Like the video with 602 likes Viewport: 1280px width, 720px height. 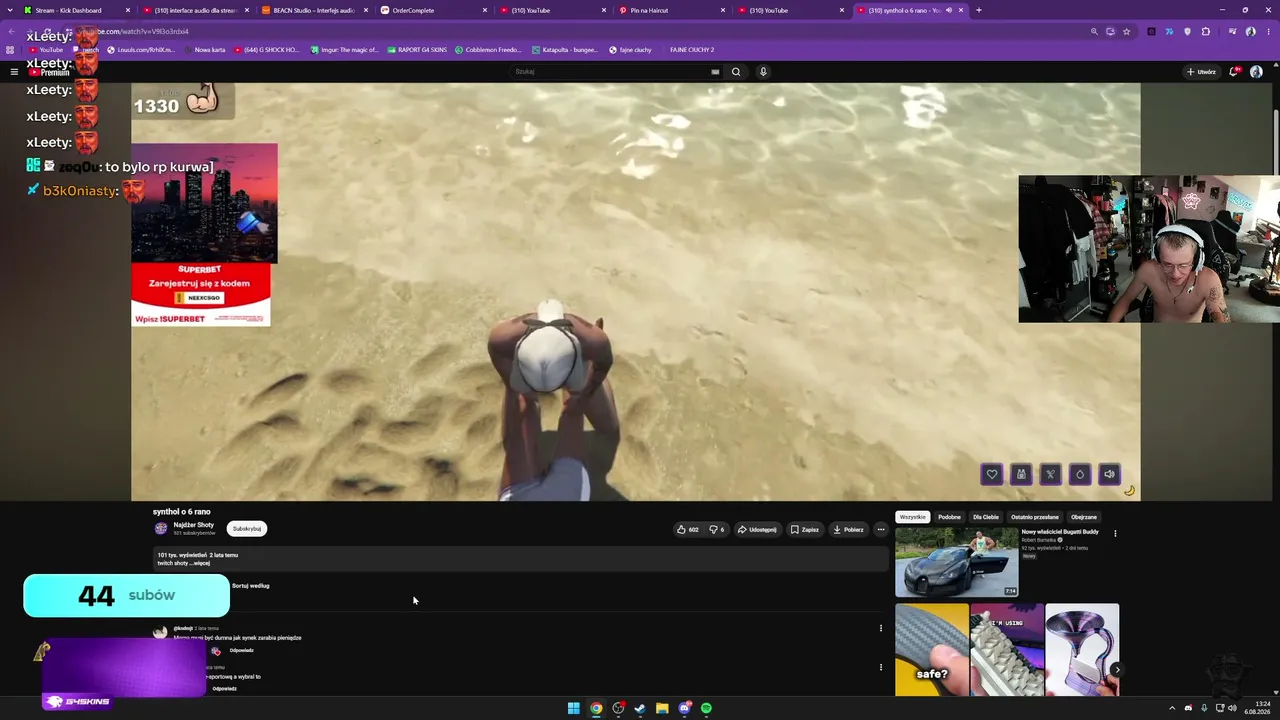coord(687,529)
